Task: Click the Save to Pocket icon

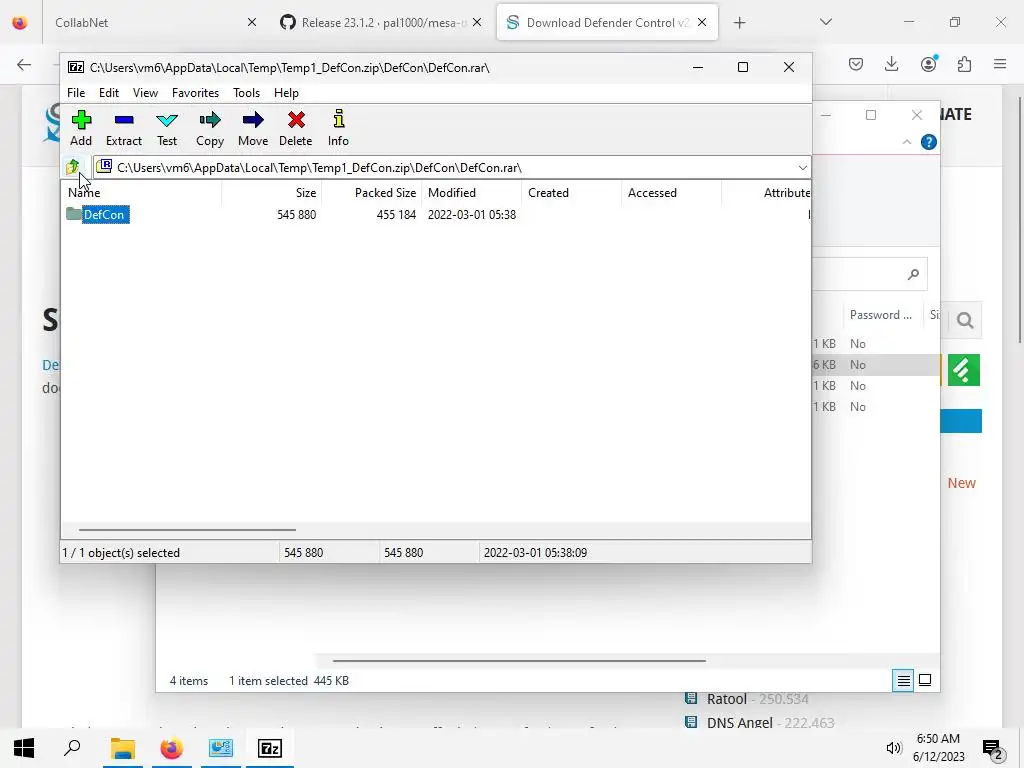Action: (856, 64)
